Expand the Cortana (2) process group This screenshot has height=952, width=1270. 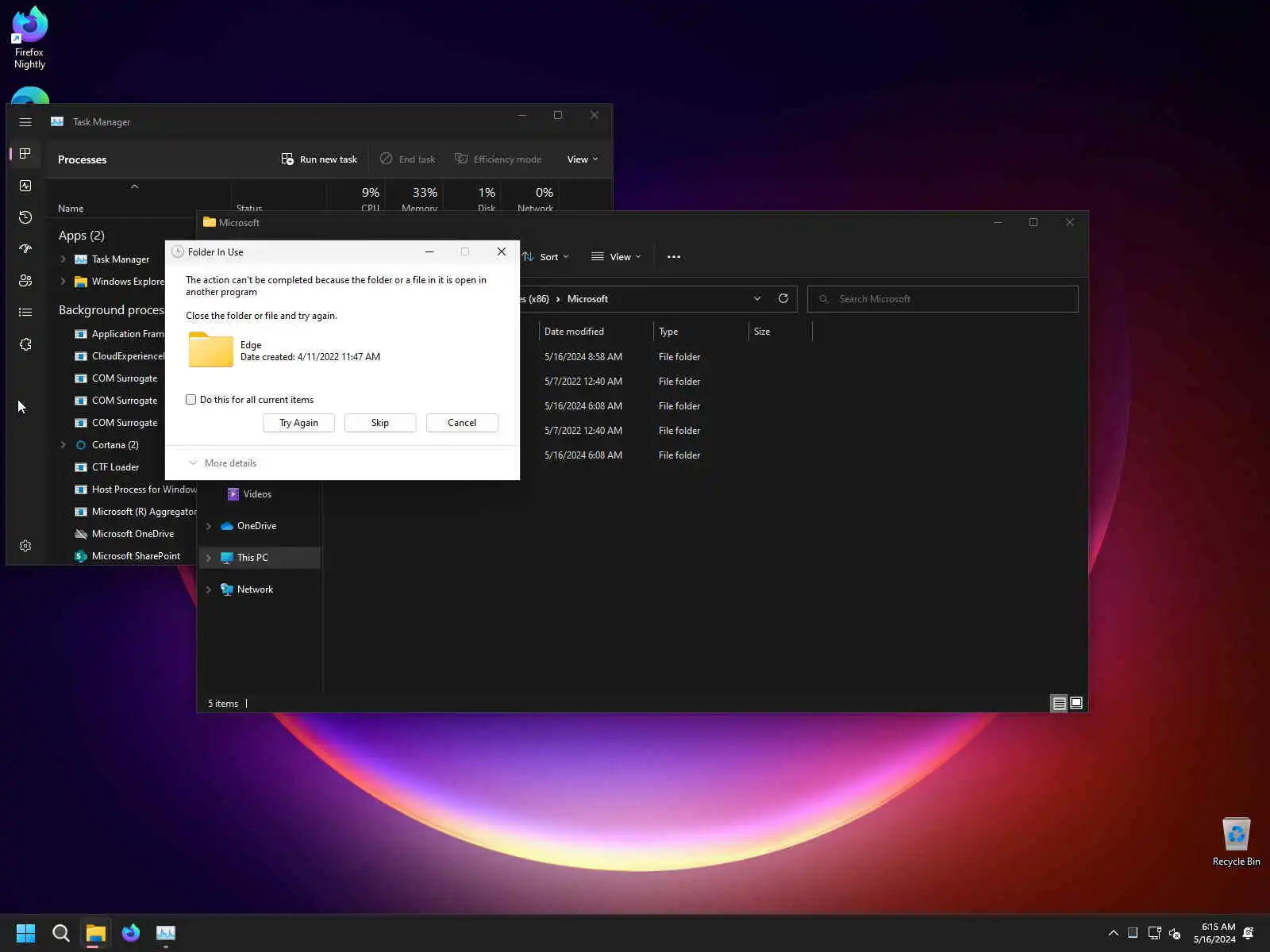(x=63, y=445)
